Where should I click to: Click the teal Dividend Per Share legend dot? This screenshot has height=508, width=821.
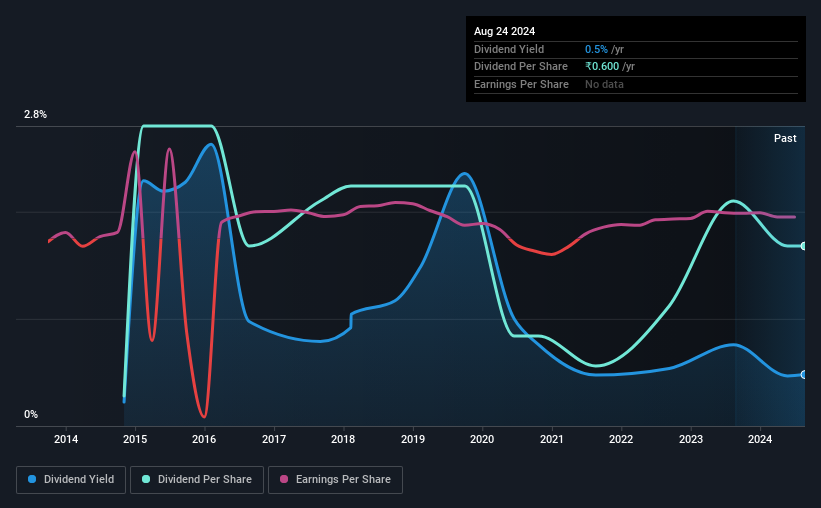tap(146, 479)
